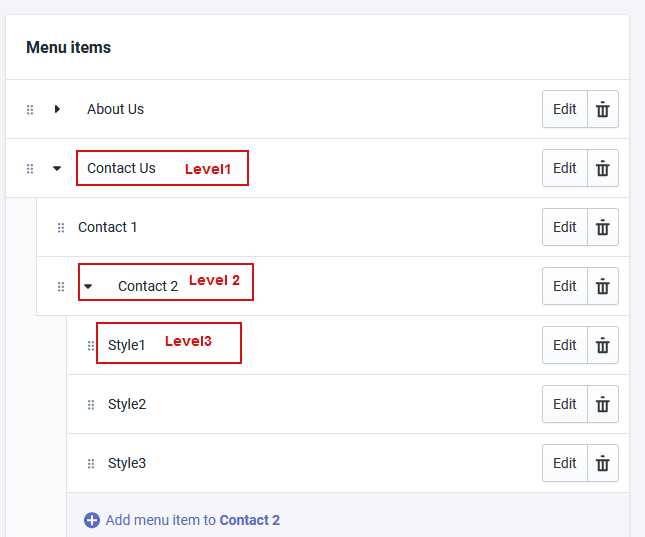The width and height of the screenshot is (645, 537).
Task: Edit the Contact 1 item
Action: pos(565,227)
